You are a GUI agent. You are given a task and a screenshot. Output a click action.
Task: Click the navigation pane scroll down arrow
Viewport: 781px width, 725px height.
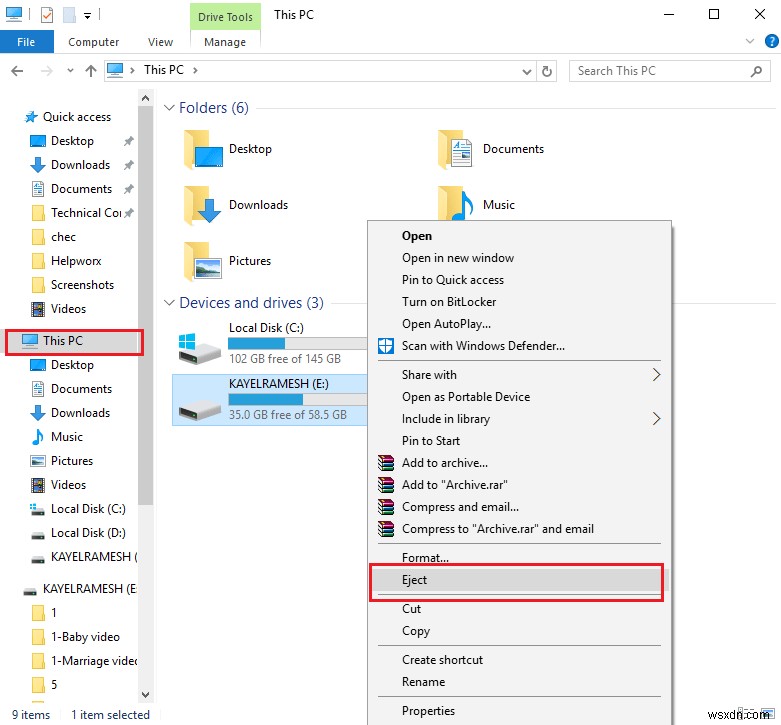tap(145, 695)
